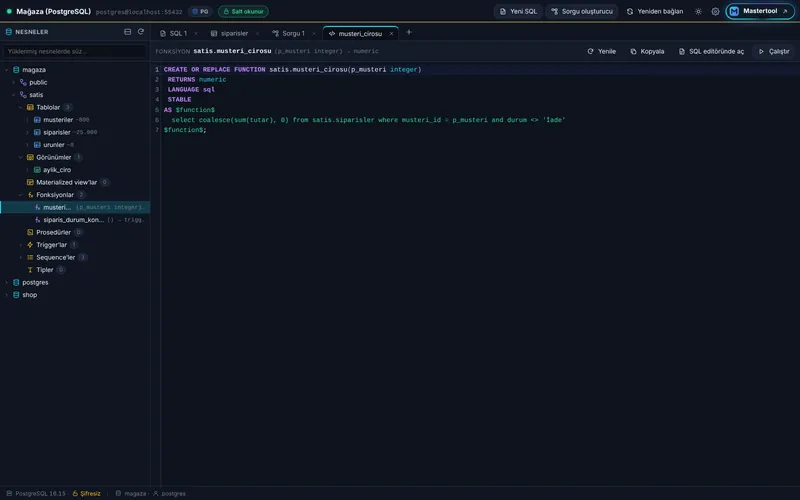The image size is (800, 500).
Task: Open settings via the gear icon
Action: coord(715,11)
